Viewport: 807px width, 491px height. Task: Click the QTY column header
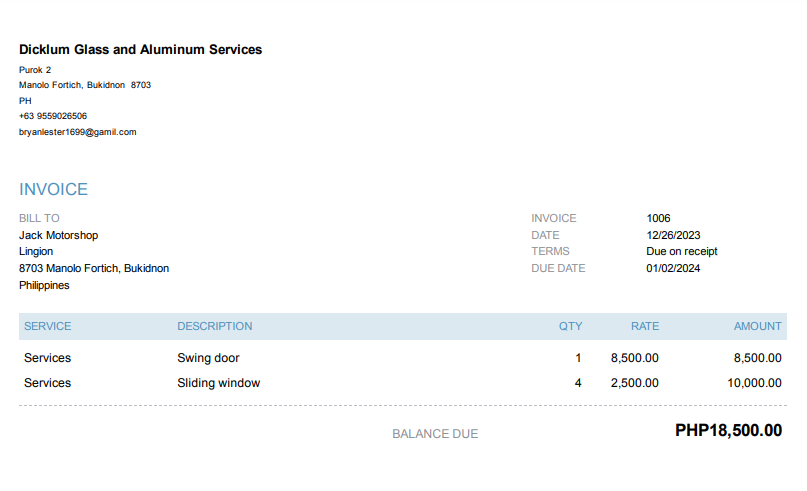click(570, 326)
